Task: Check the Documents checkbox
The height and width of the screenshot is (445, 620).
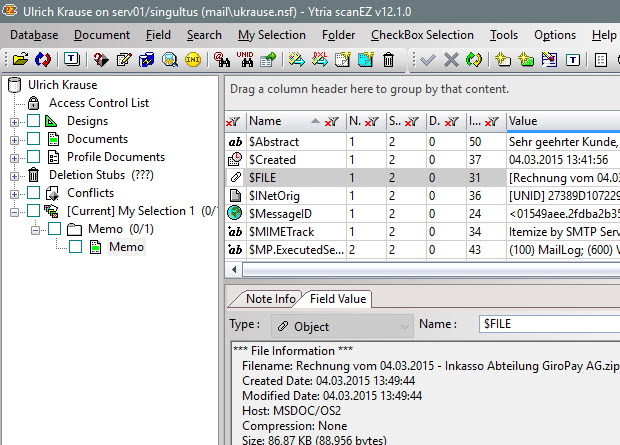Action: pyautogui.click(x=34, y=139)
